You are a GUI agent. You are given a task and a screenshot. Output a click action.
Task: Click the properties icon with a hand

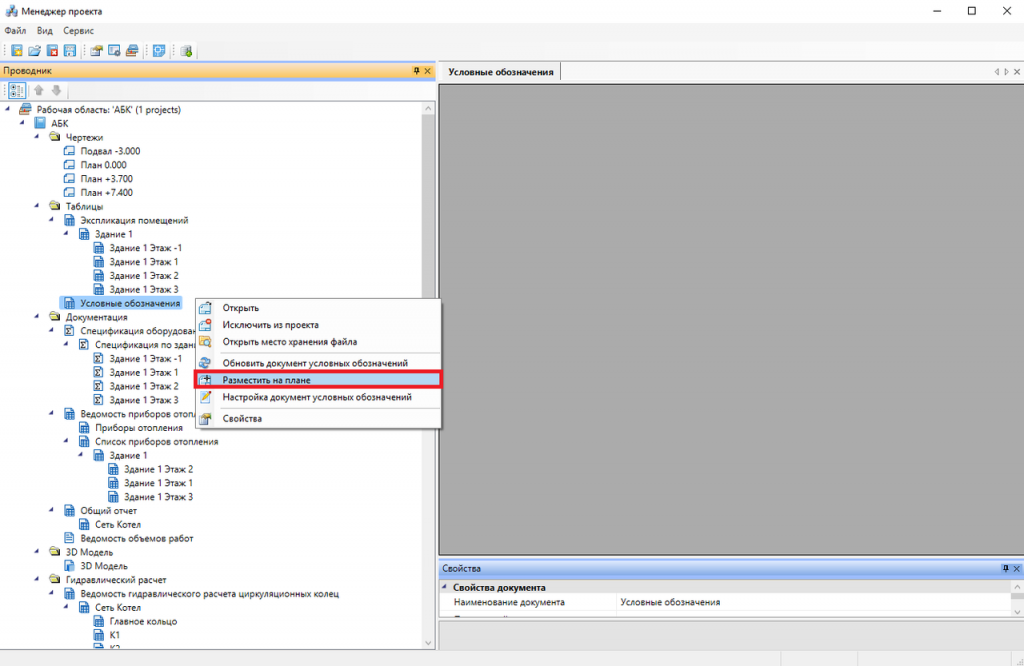point(97,51)
